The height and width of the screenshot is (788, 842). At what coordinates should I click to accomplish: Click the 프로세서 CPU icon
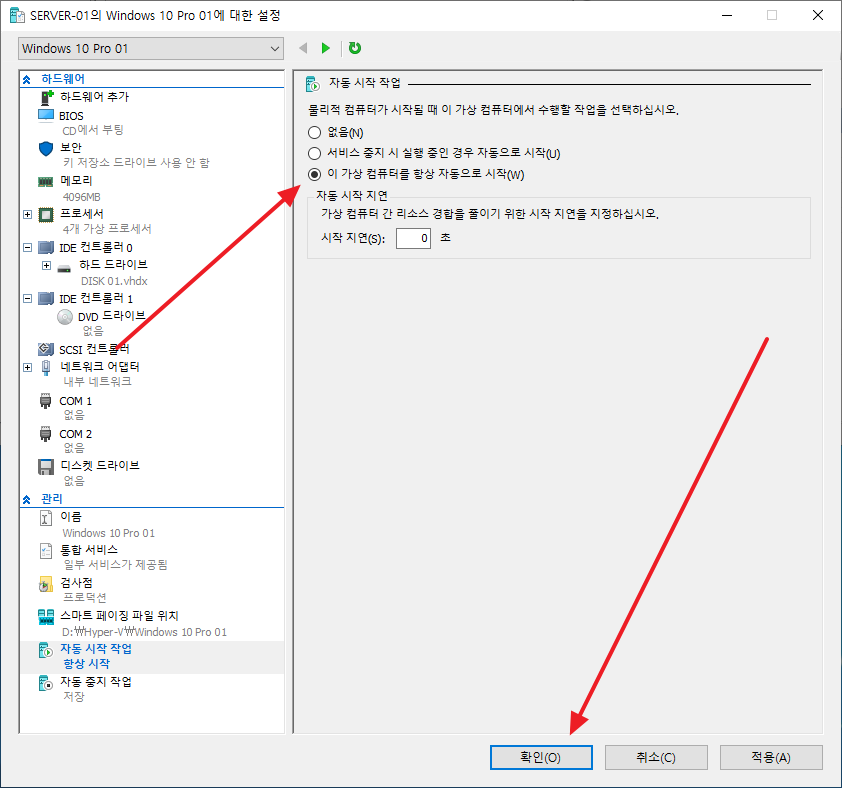(46, 215)
